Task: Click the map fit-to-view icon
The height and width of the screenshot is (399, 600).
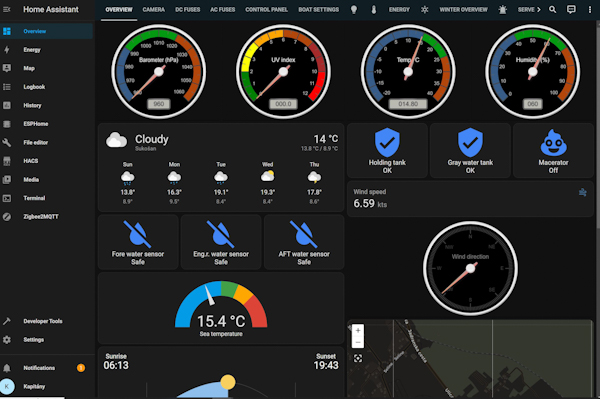Action: point(358,358)
